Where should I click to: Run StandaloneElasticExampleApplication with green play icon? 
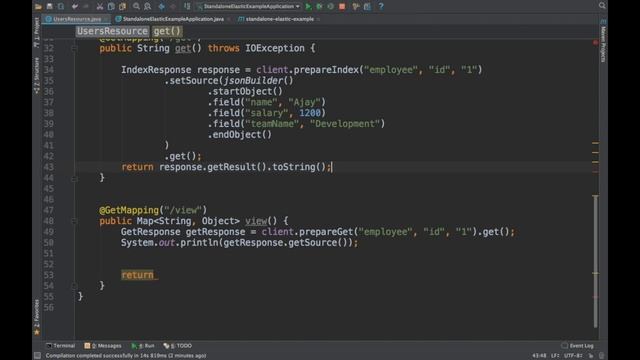pyautogui.click(x=308, y=6)
